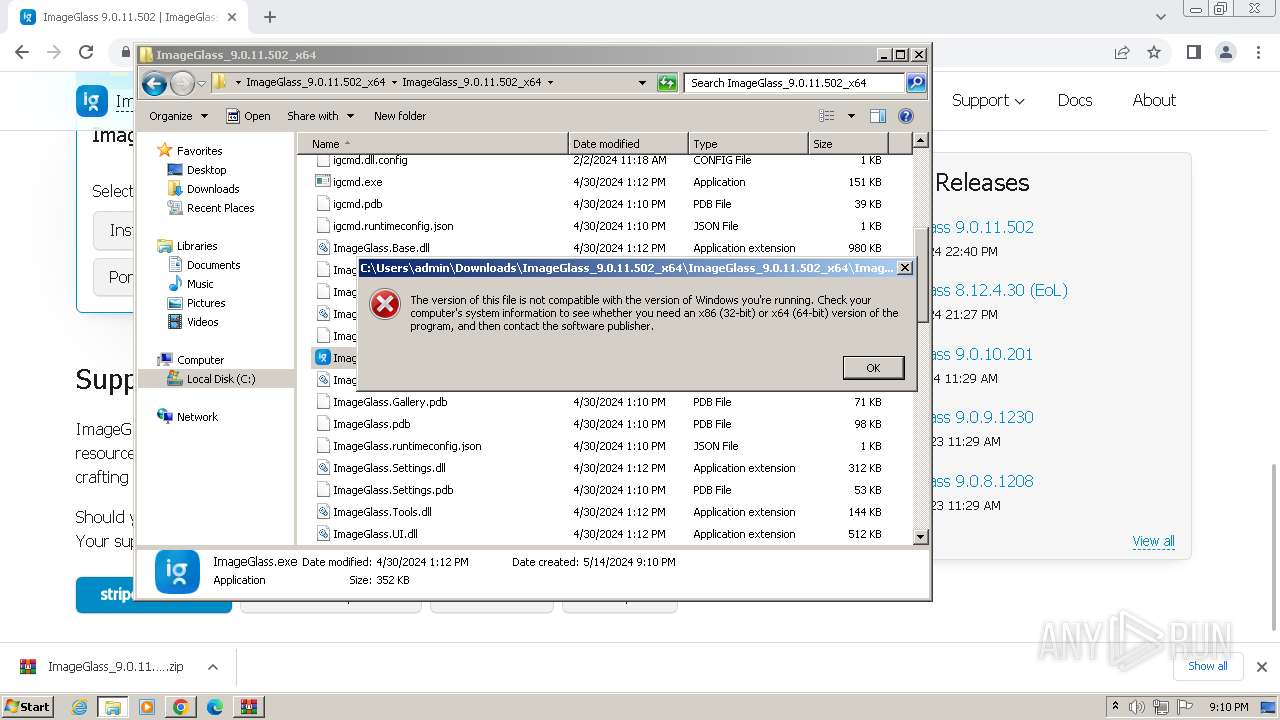Click the Explorer search box

click(x=795, y=83)
